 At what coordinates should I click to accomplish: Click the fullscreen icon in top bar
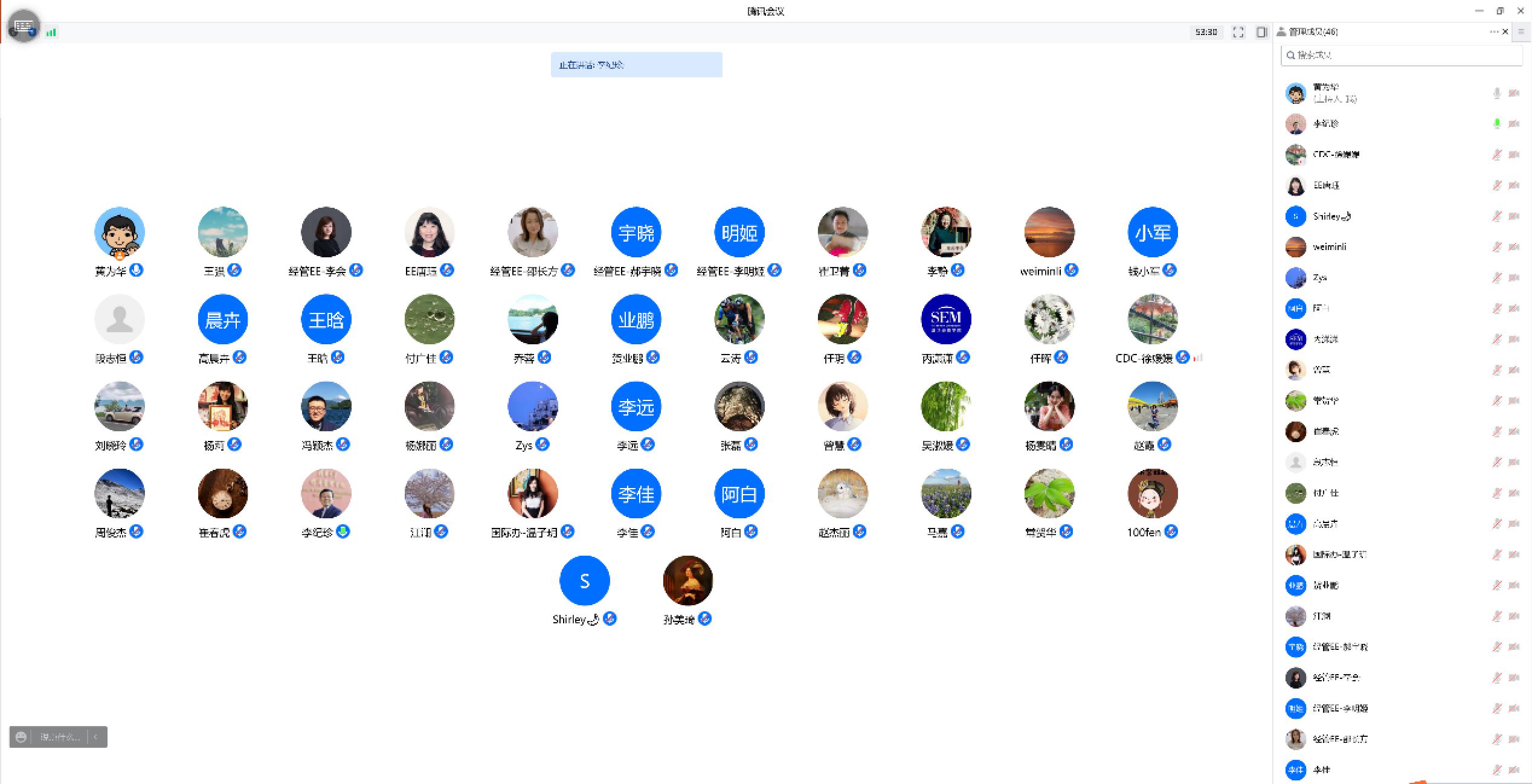(1238, 32)
